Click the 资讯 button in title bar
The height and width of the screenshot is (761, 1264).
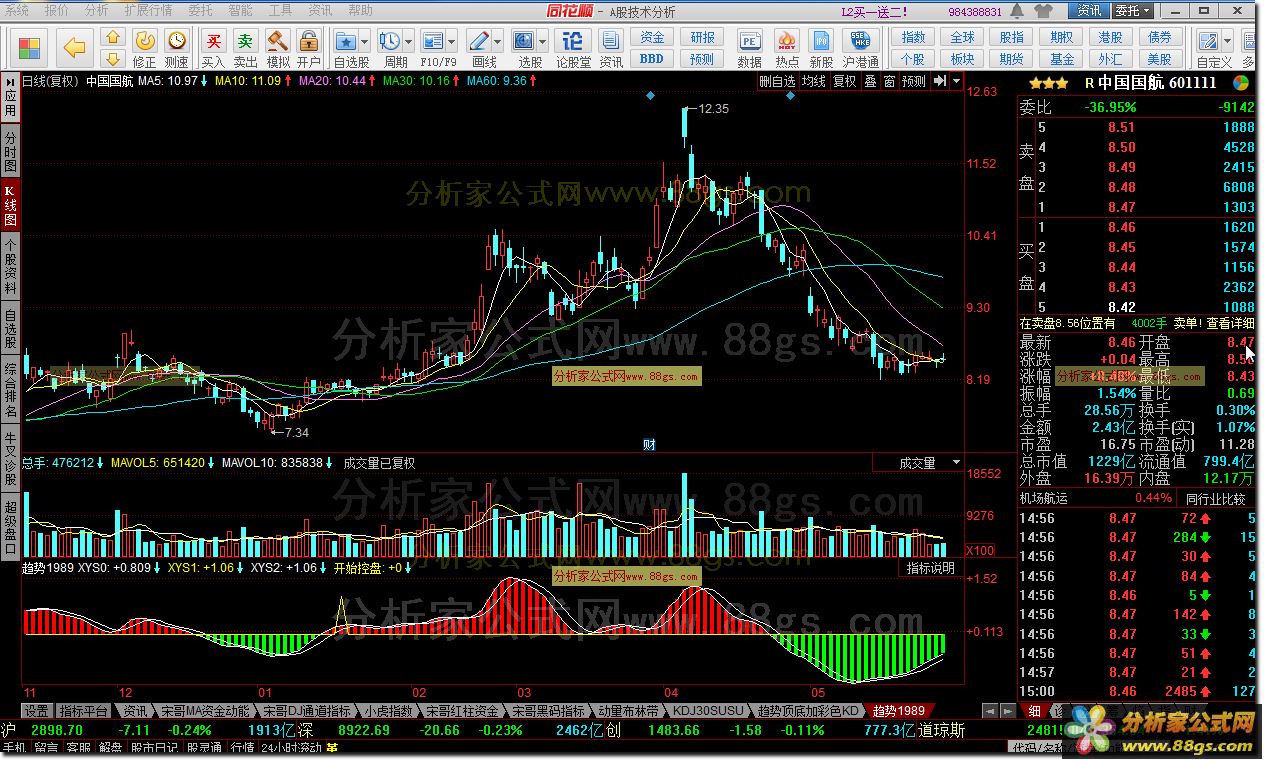pyautogui.click(x=1088, y=11)
